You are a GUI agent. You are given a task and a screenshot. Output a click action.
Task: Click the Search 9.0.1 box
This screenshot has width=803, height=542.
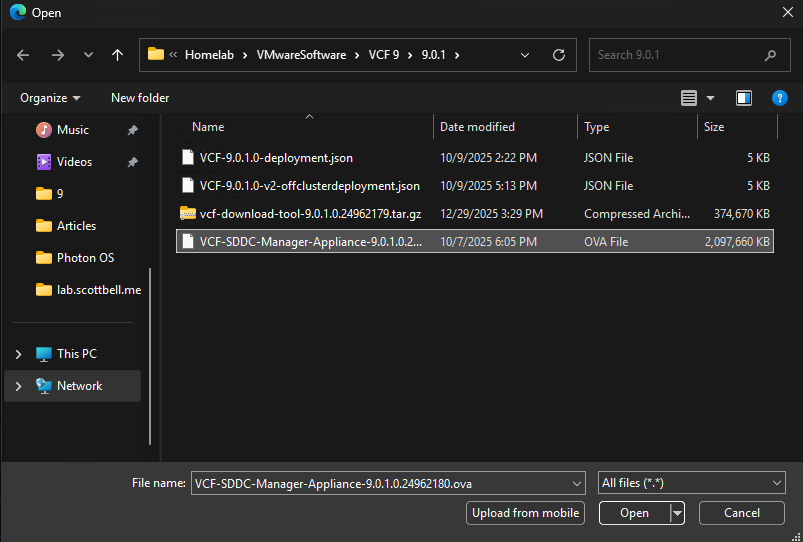point(675,55)
